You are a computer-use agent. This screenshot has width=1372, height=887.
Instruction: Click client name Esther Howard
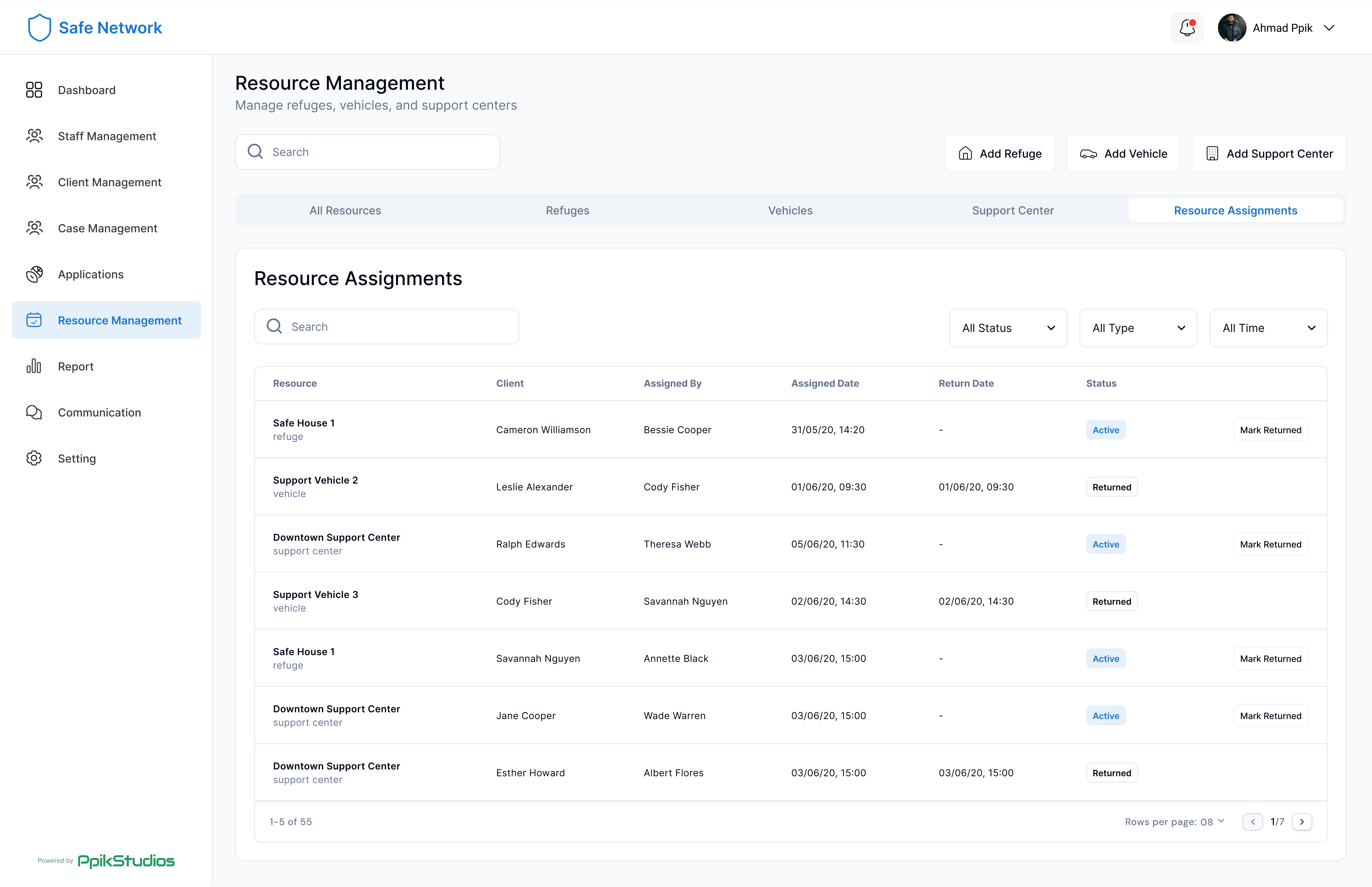(x=530, y=773)
